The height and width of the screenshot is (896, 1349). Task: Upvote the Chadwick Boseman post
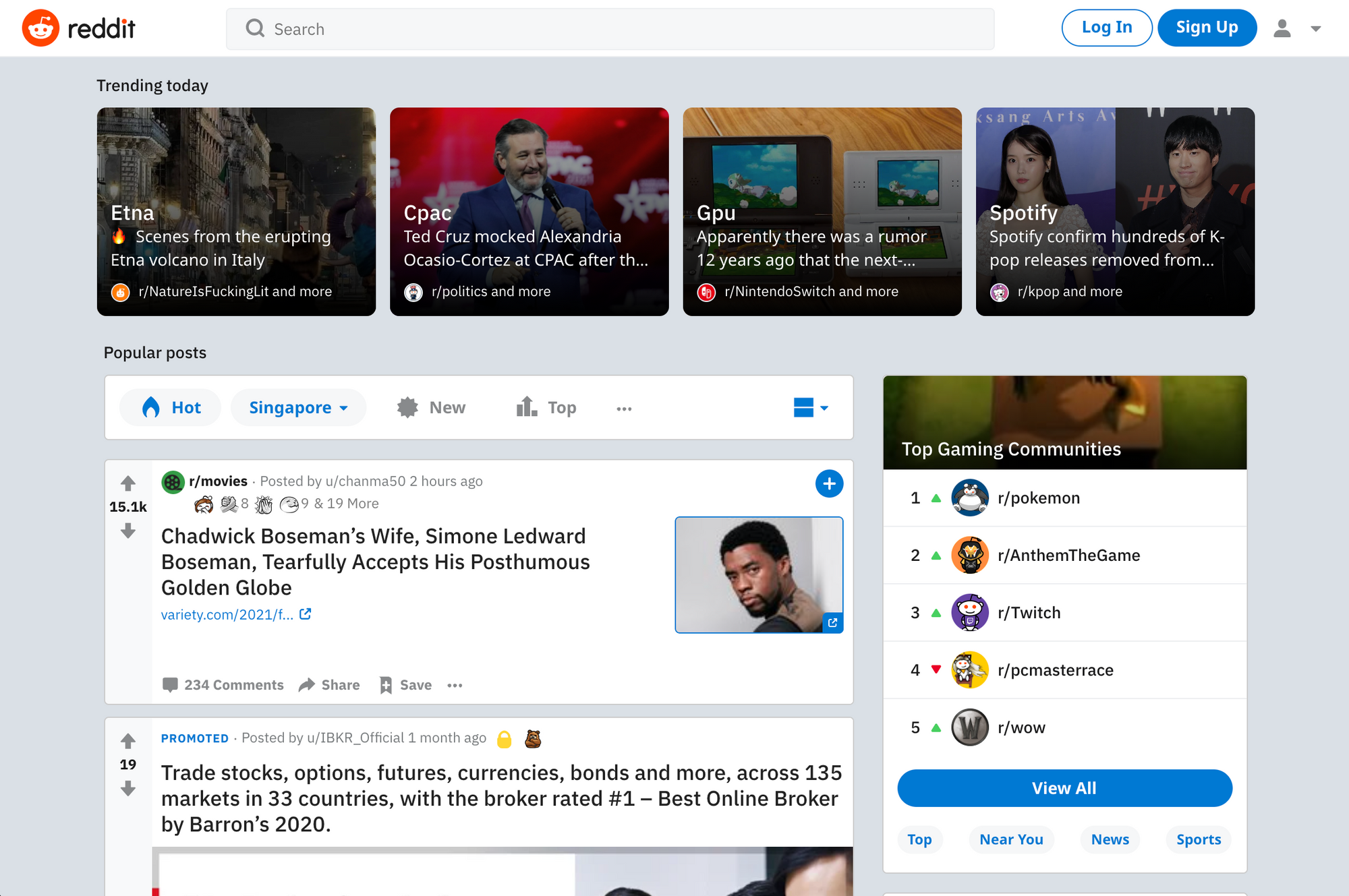tap(128, 483)
